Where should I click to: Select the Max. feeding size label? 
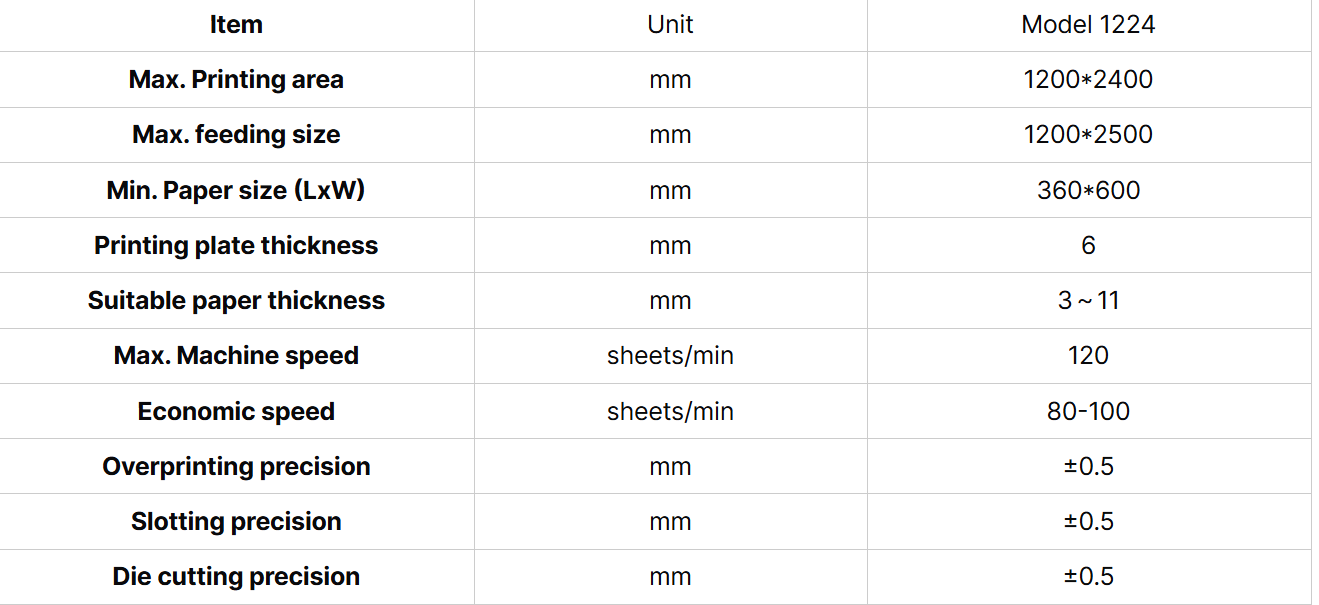point(236,135)
